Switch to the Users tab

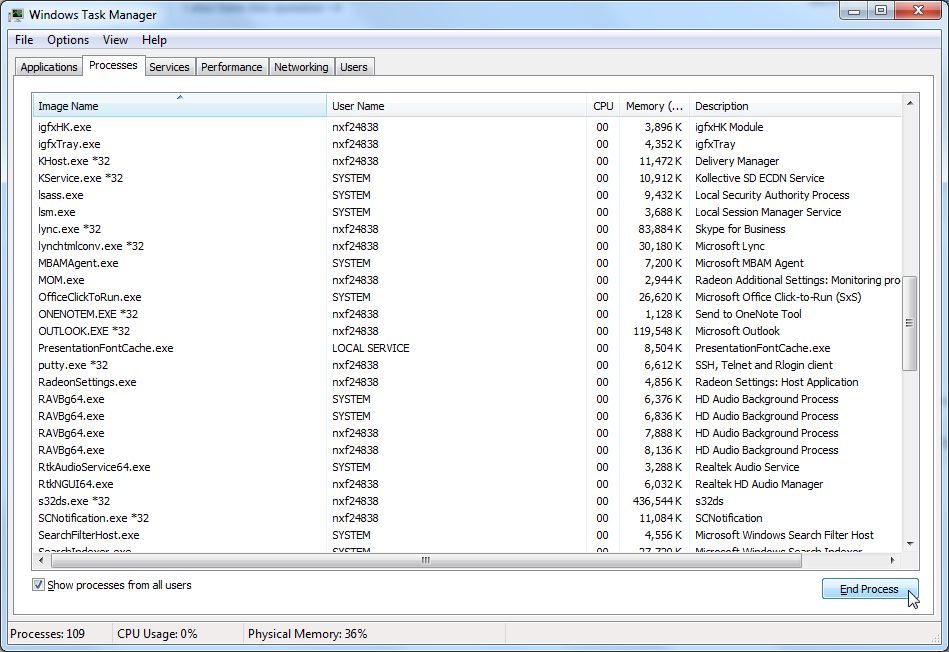[354, 67]
